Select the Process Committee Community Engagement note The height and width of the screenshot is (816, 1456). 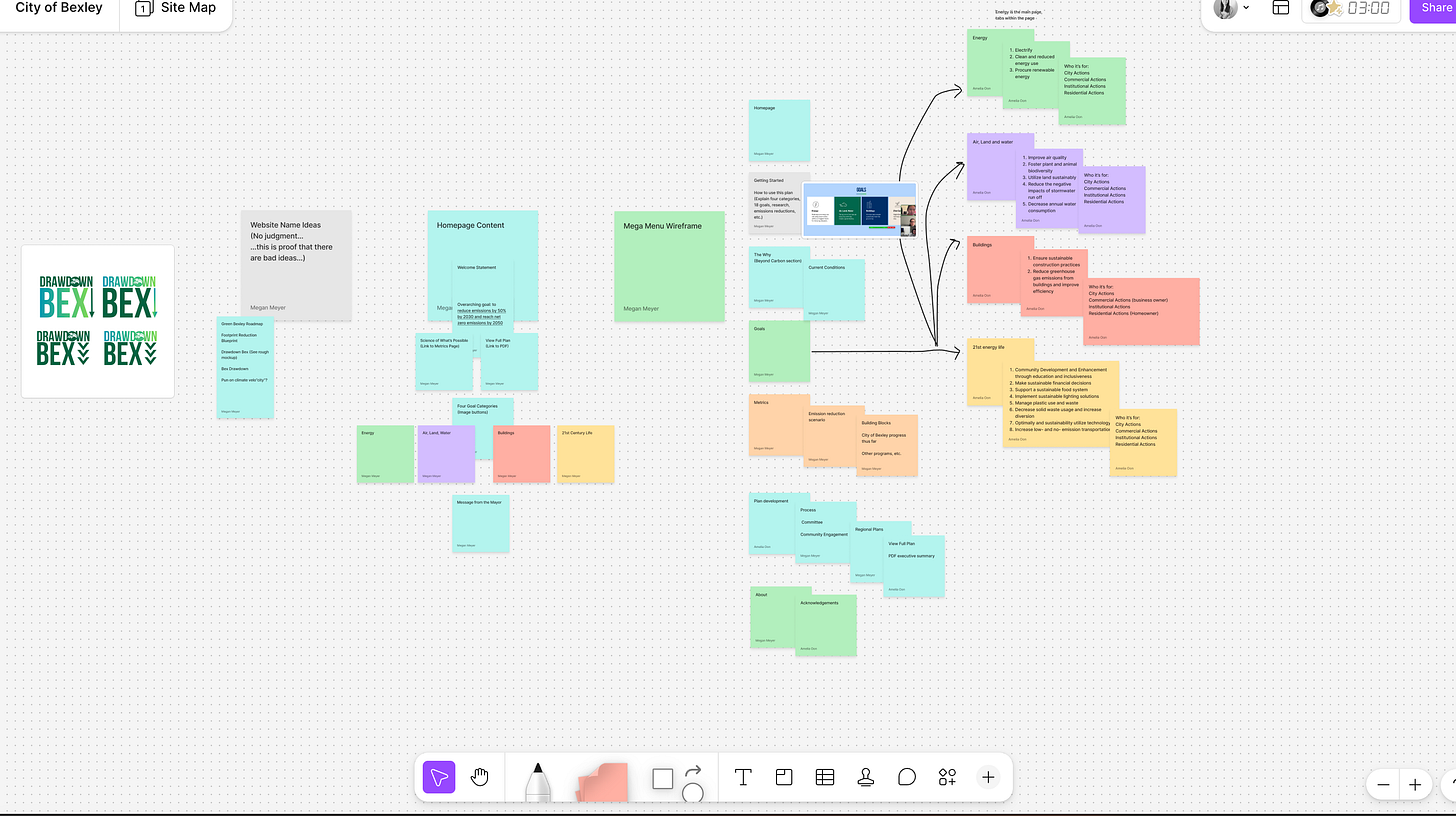[824, 532]
